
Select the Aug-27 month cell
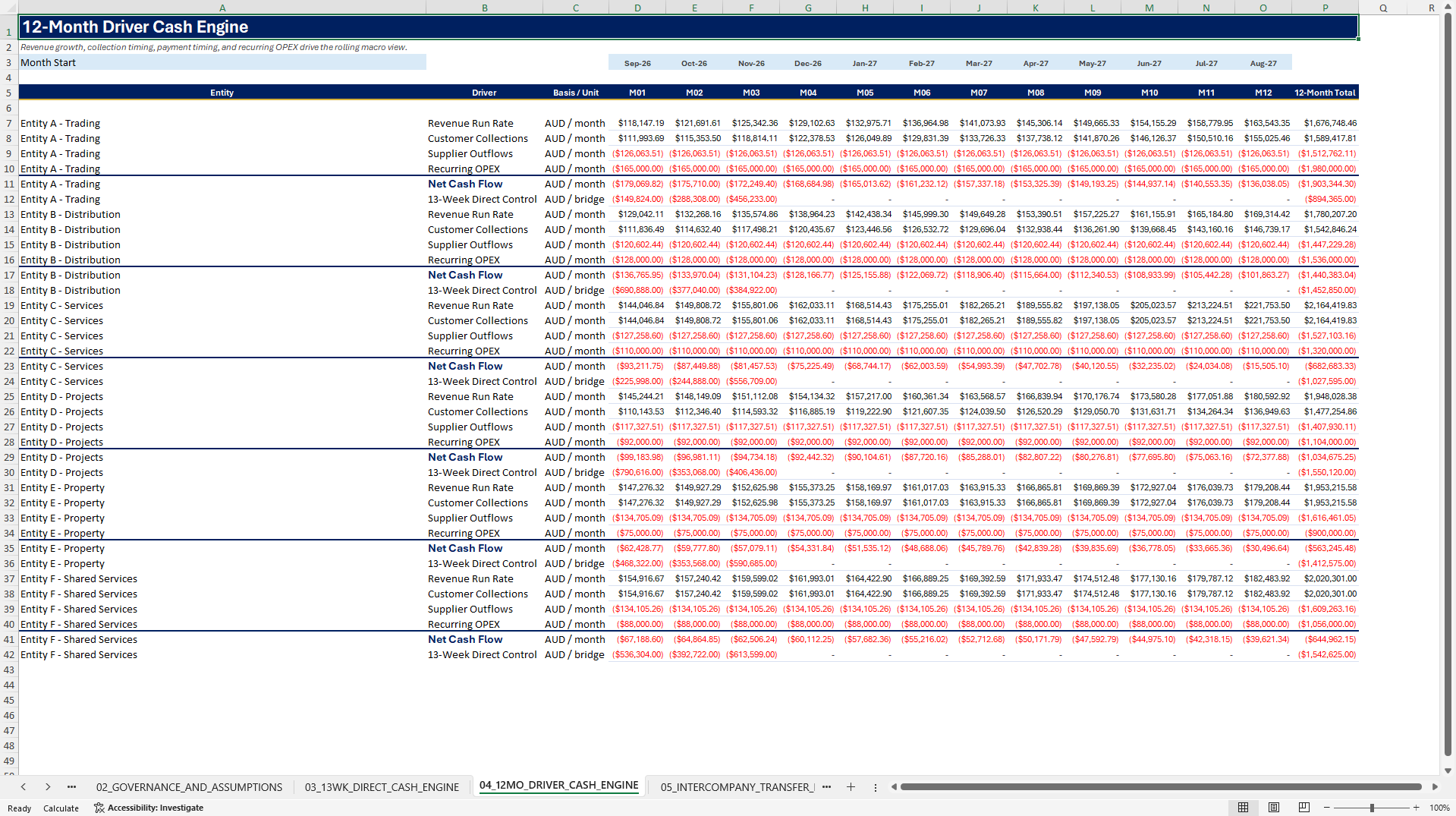tap(1263, 63)
